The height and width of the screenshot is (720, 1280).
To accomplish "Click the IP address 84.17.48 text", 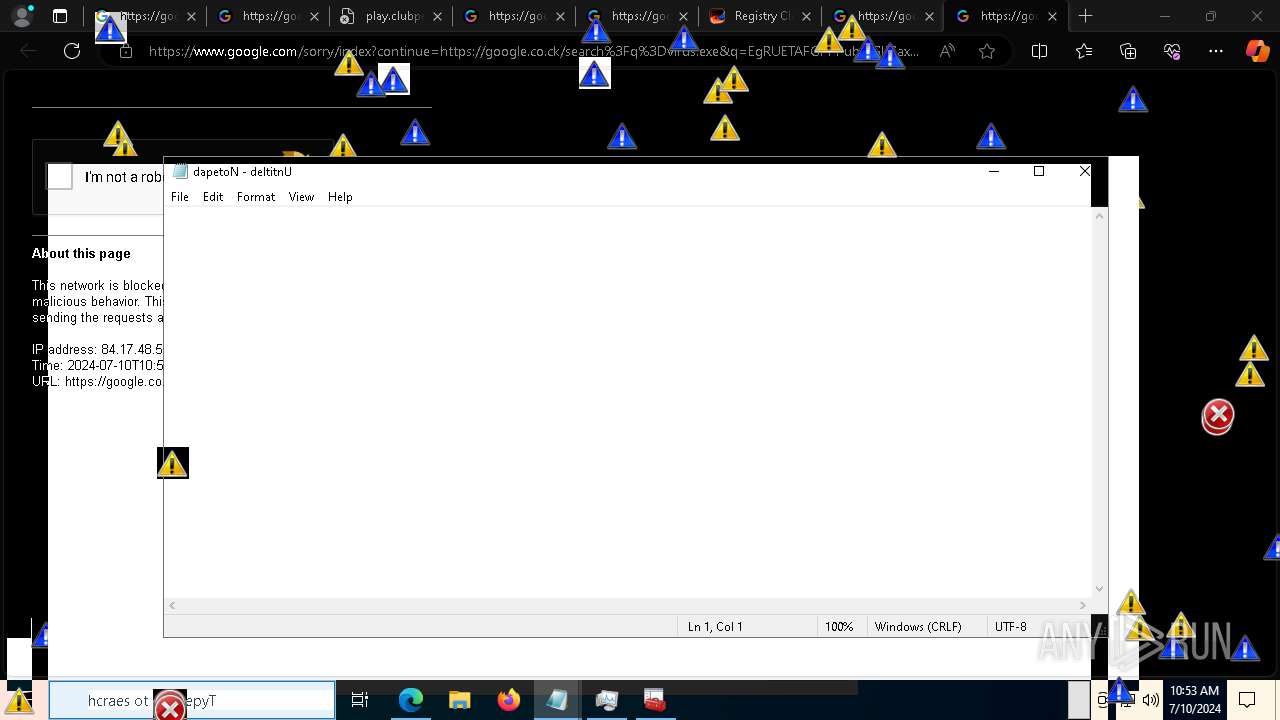I will pos(97,350).
